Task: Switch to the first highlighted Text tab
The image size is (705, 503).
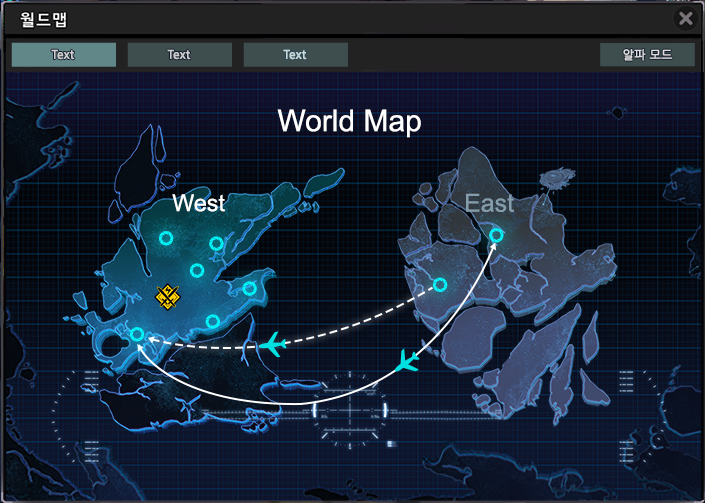Action: tap(63, 55)
